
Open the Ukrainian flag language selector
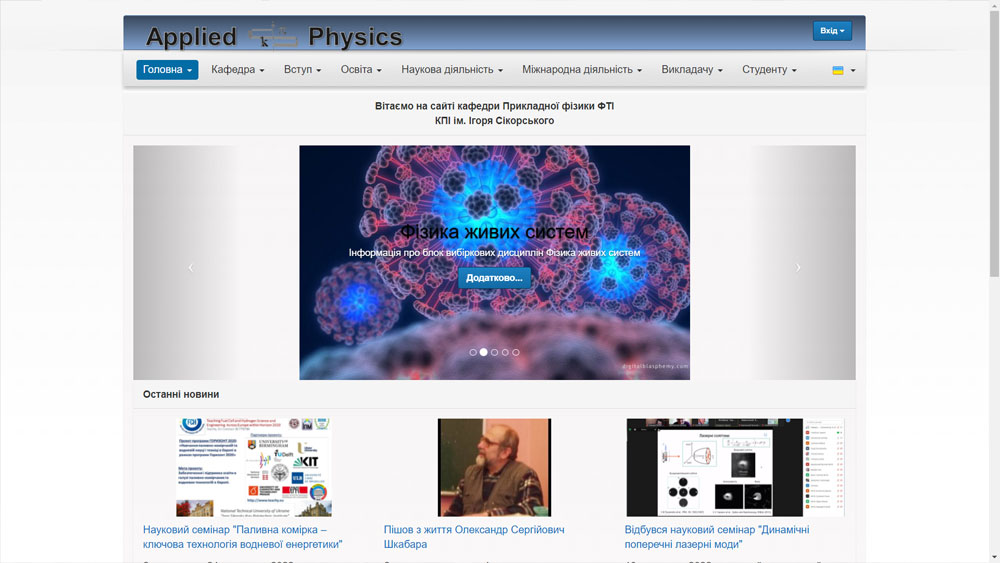pyautogui.click(x=844, y=70)
